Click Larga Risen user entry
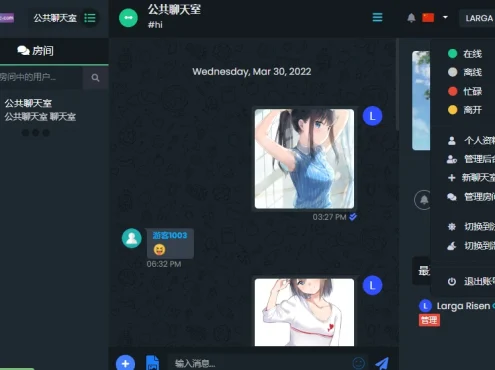The width and height of the screenshot is (495, 370). click(x=463, y=306)
